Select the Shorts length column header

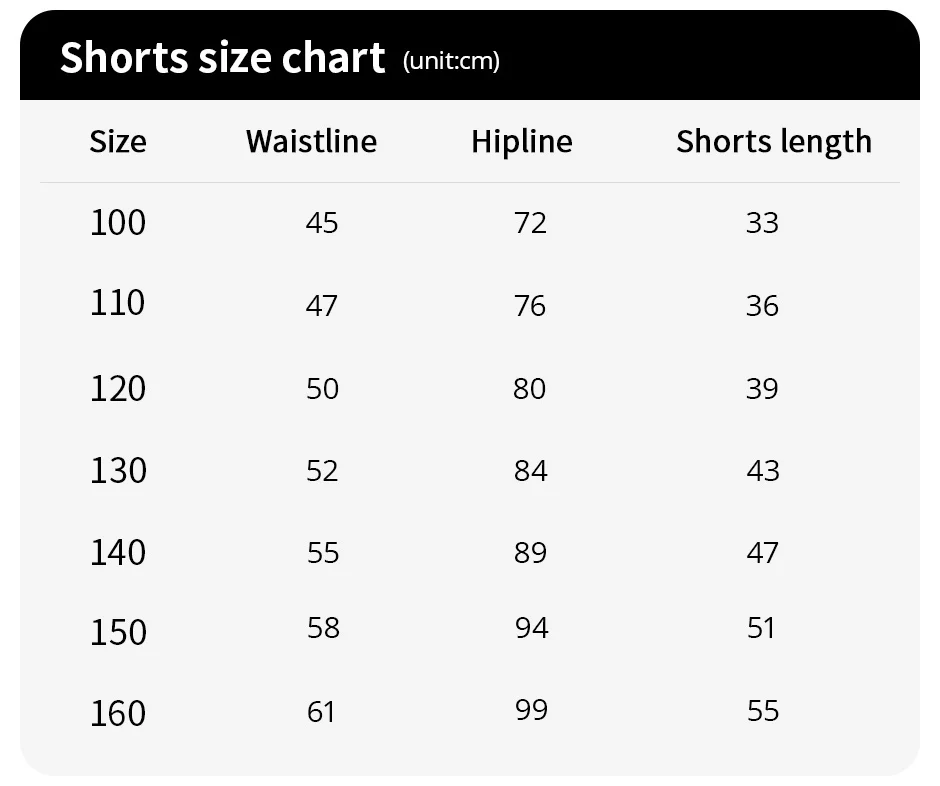click(774, 141)
